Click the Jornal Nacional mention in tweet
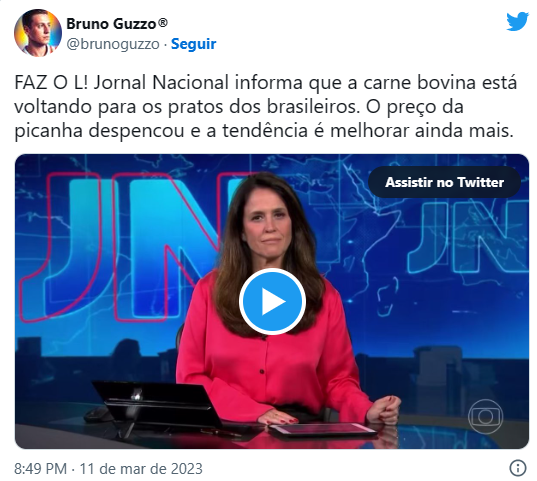 (161, 83)
